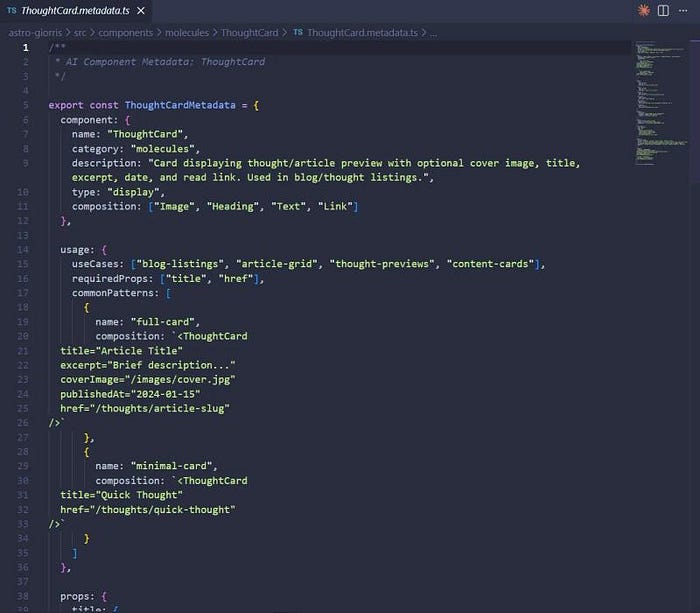The height and width of the screenshot is (613, 700).
Task: Split the editor with the layout icon
Action: [663, 10]
